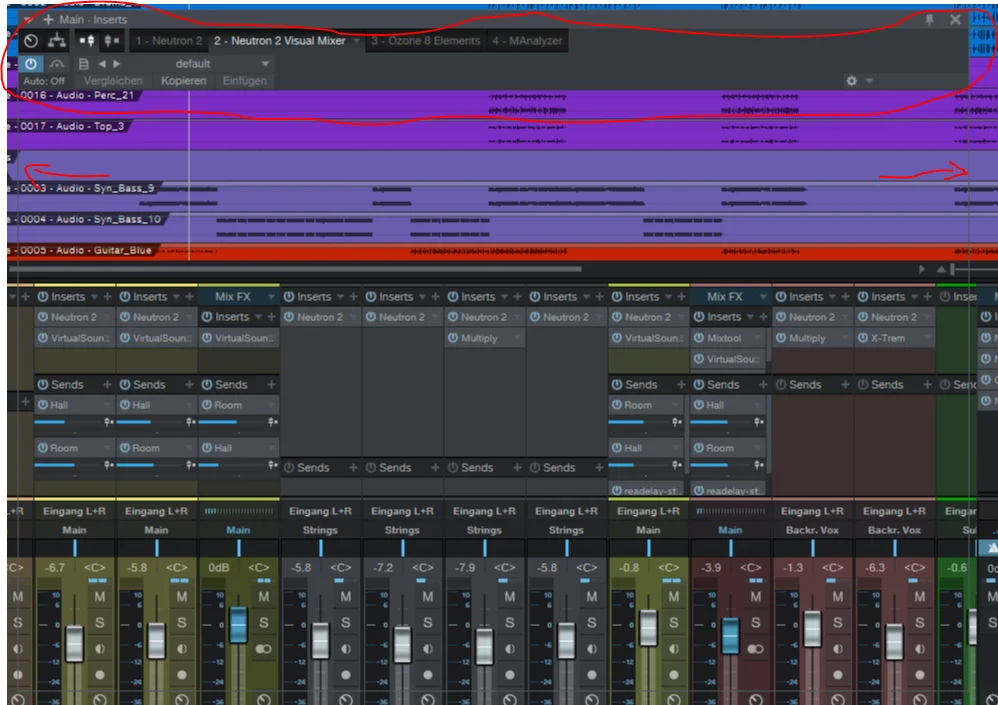Expand the arrow beside Neutron 2 Visual Mixer tab
Viewport: 998px width, 705px height.
pos(356,41)
